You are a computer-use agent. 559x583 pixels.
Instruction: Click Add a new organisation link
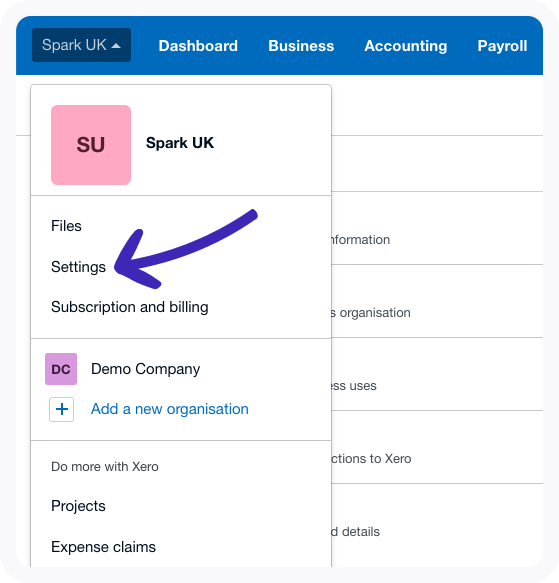coord(170,409)
